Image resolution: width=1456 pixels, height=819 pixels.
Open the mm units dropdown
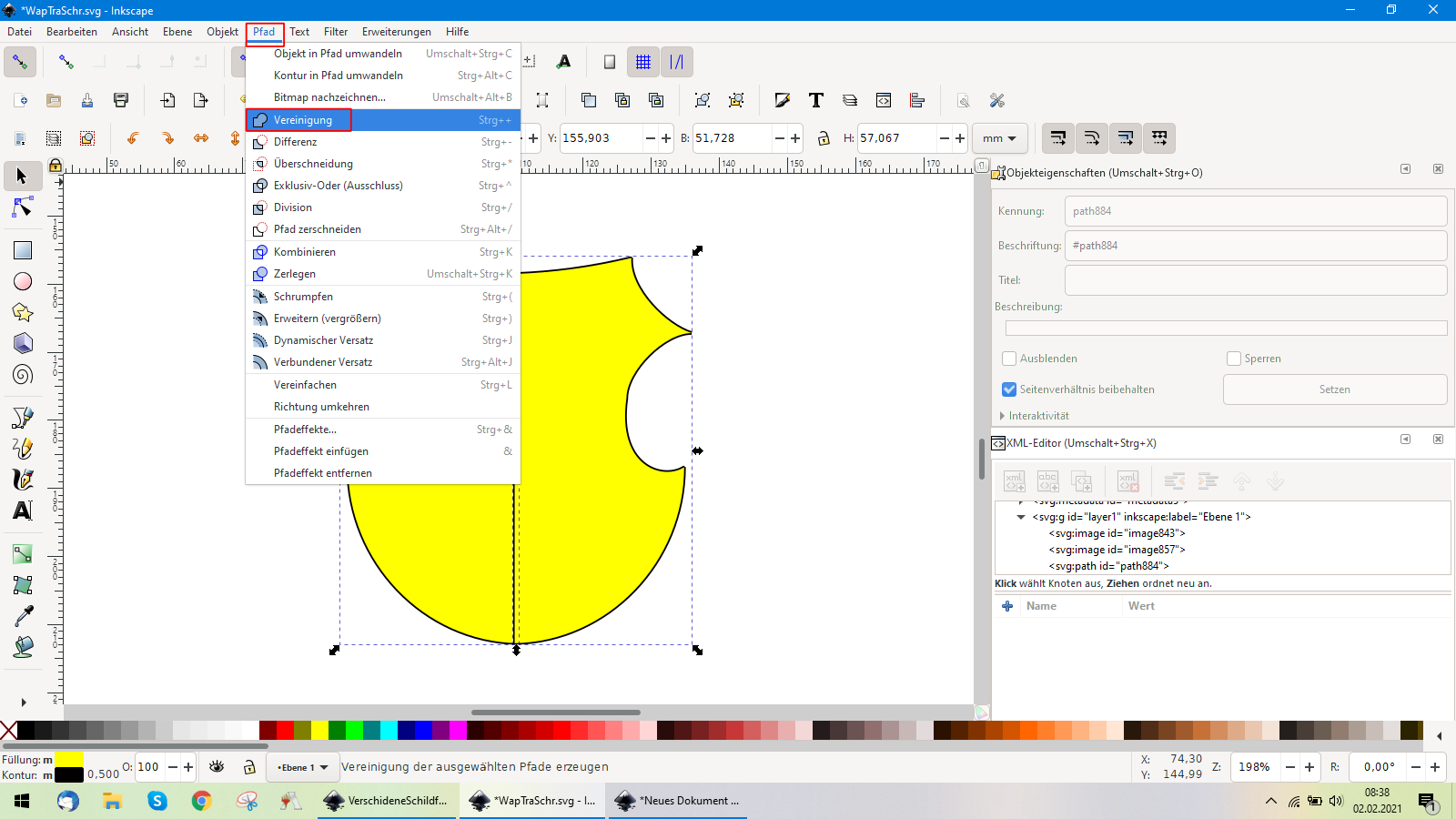999,138
